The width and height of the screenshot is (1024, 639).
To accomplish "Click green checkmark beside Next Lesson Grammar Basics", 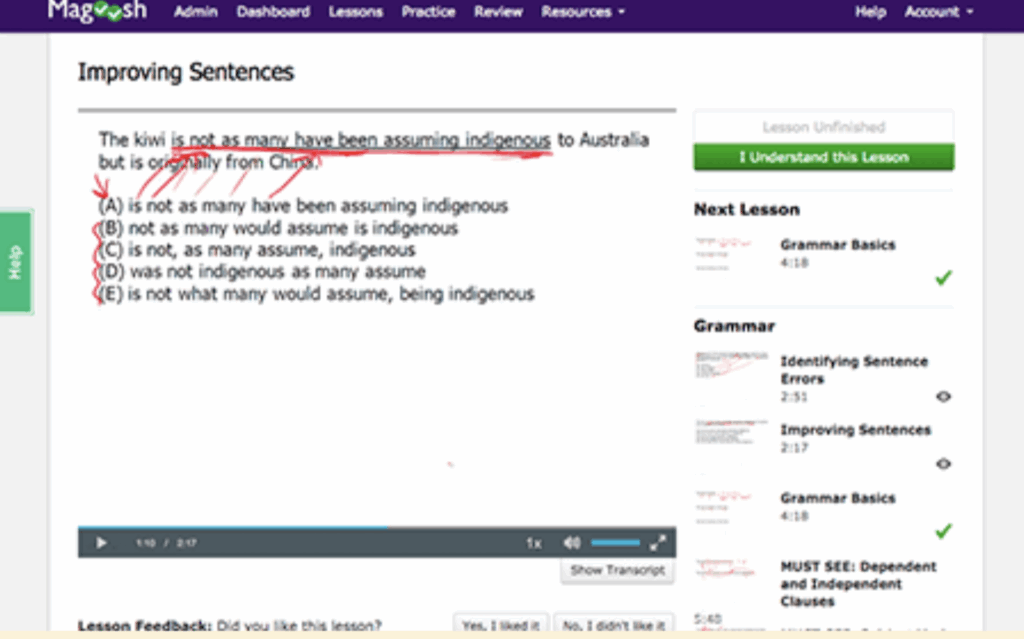I will click(x=943, y=278).
